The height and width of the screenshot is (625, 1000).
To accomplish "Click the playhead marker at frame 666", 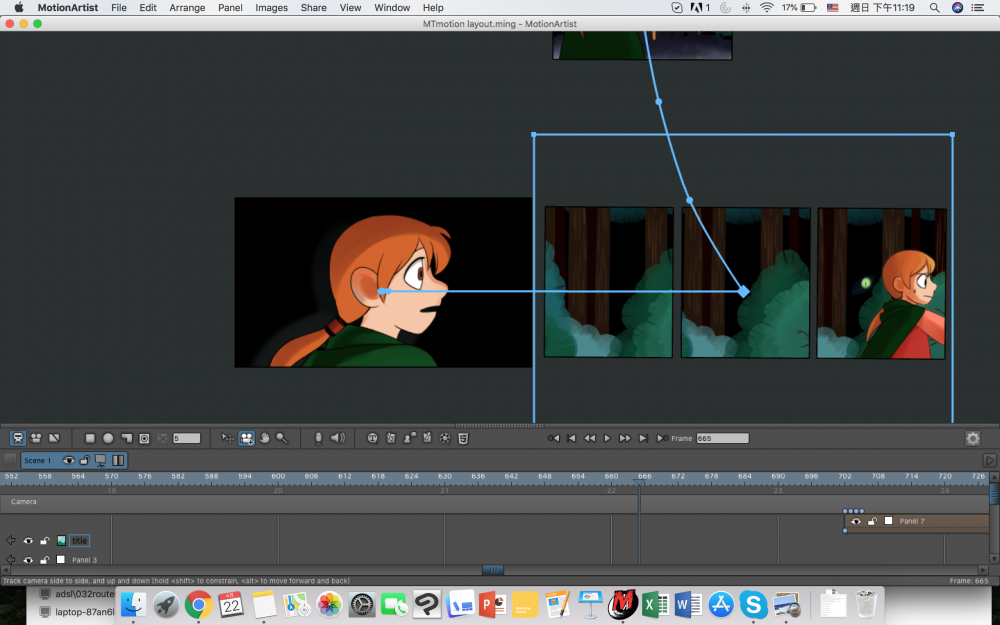I will click(638, 481).
